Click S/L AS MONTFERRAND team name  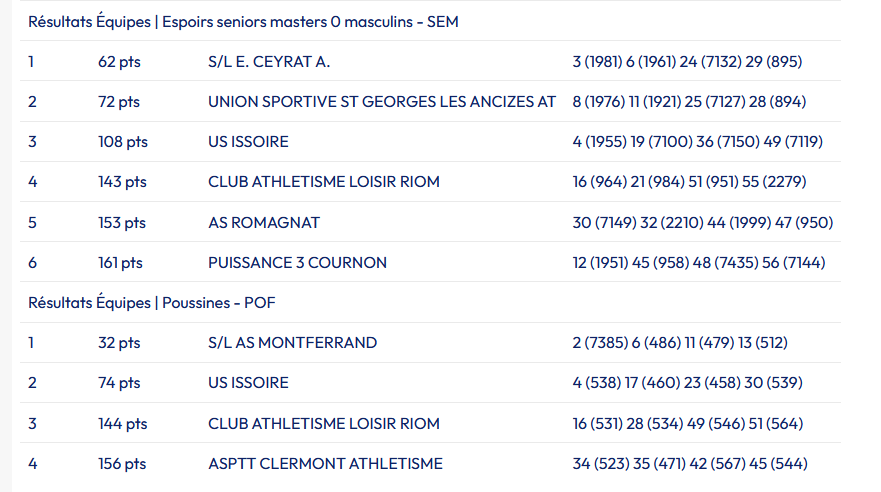[x=292, y=343]
